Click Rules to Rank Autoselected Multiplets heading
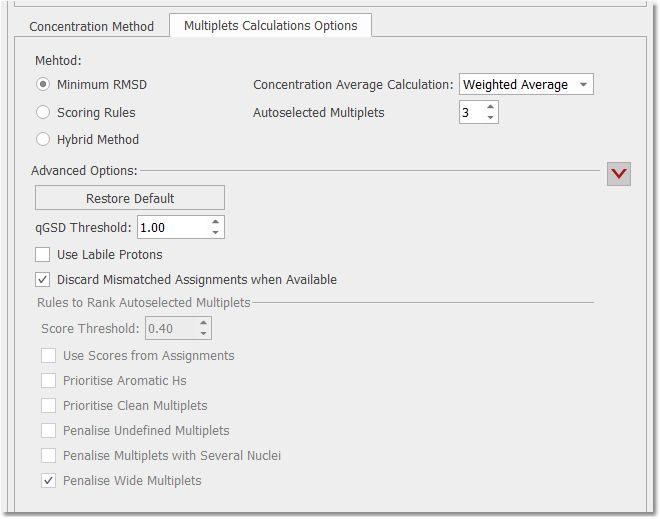660x519 pixels. [144, 303]
